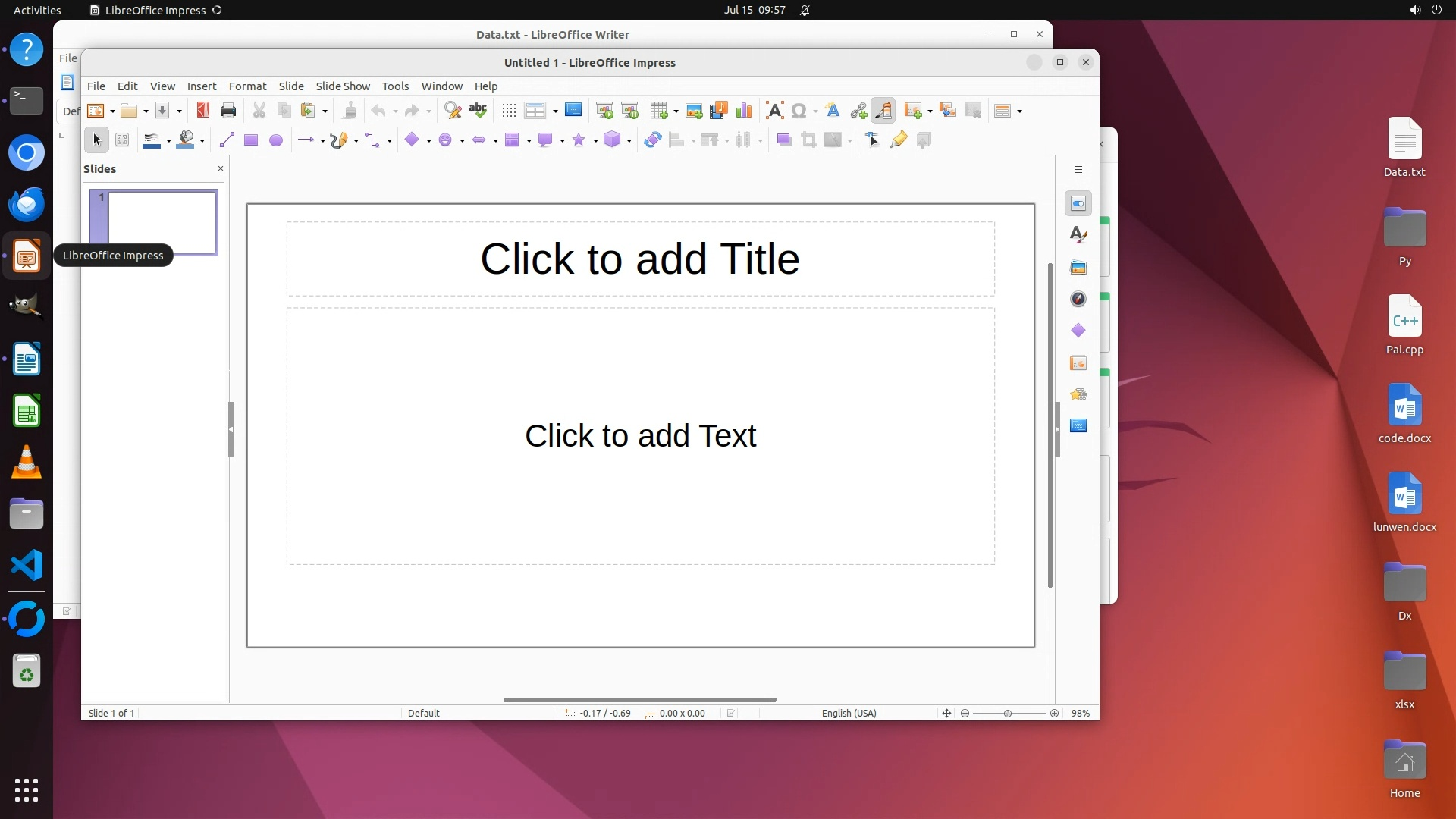Screen dimensions: 1456x819
Task: Expand the Stars and Banners shapes dropdown
Action: 595,140
